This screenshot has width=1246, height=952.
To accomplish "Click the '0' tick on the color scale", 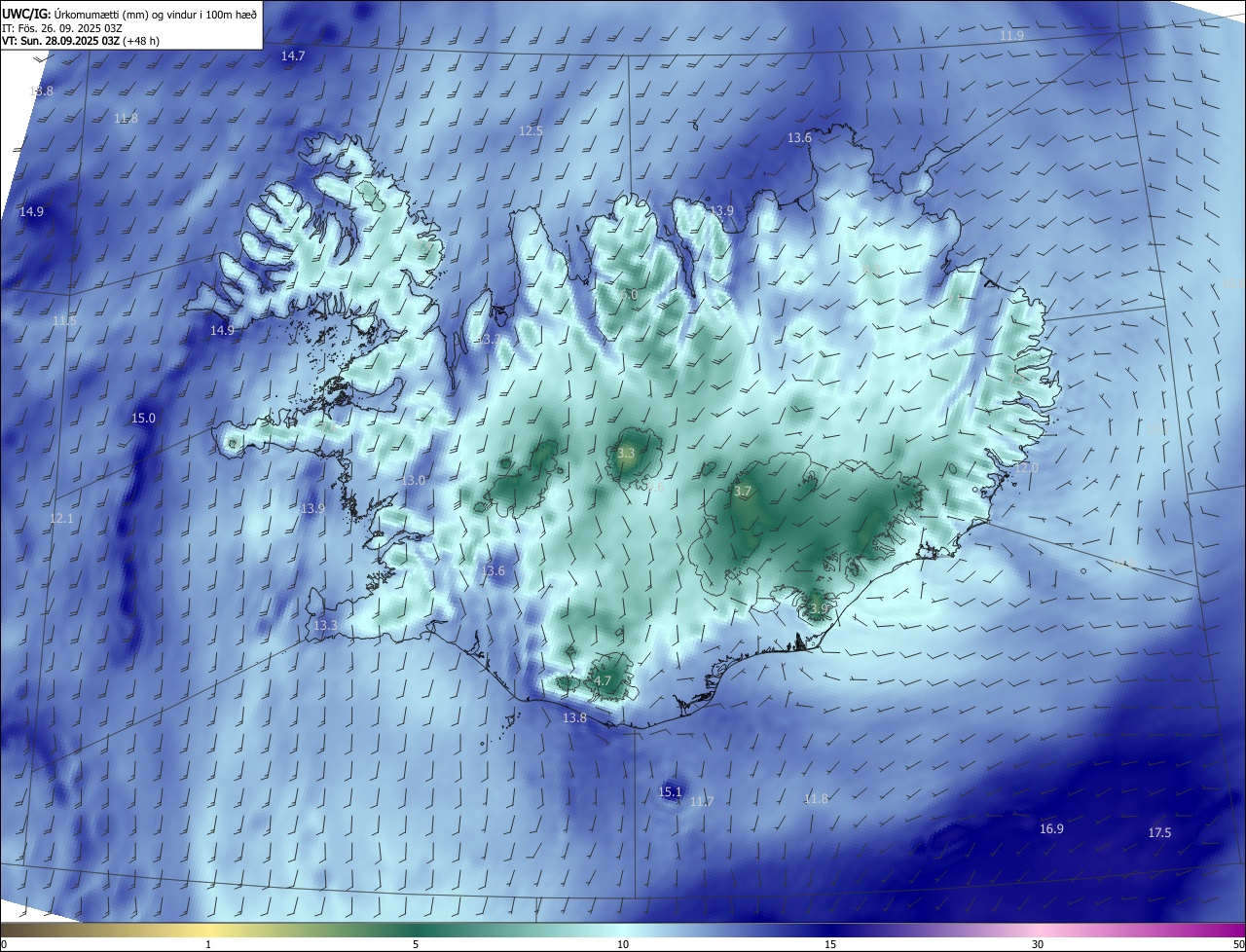I will (x=4, y=944).
